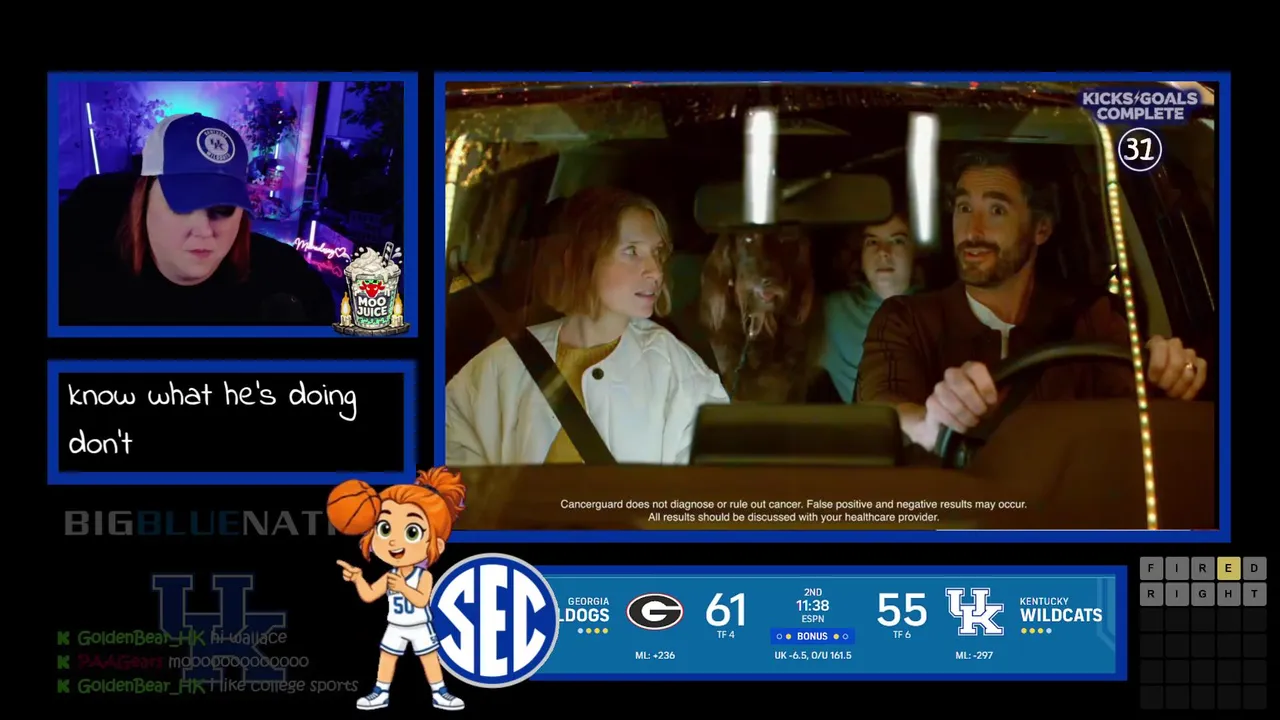The width and height of the screenshot is (1280, 720).
Task: Click the TF 6 team fouls label
Action: pyautogui.click(x=901, y=635)
